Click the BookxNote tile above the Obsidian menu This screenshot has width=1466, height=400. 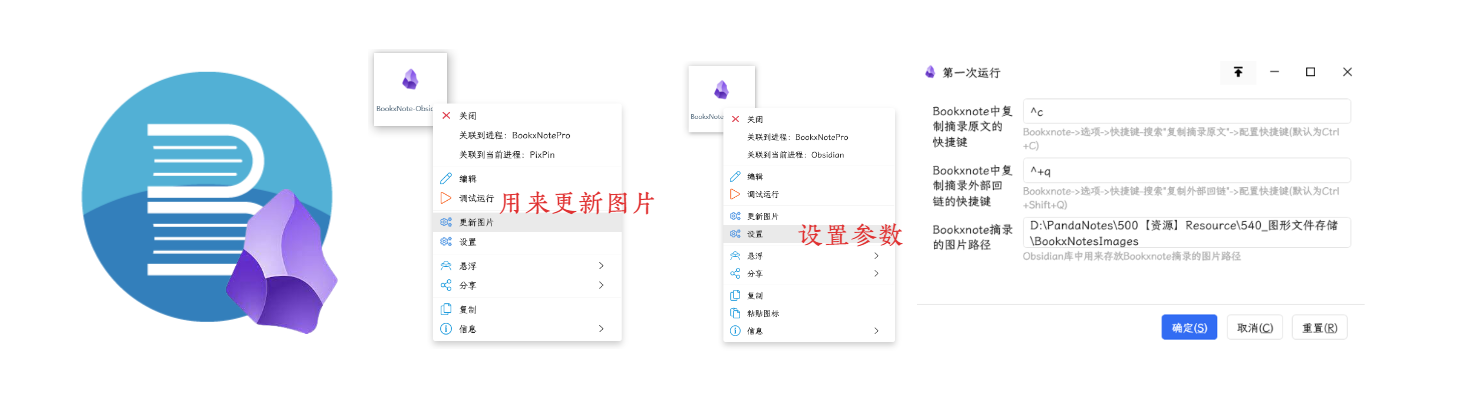tap(721, 99)
